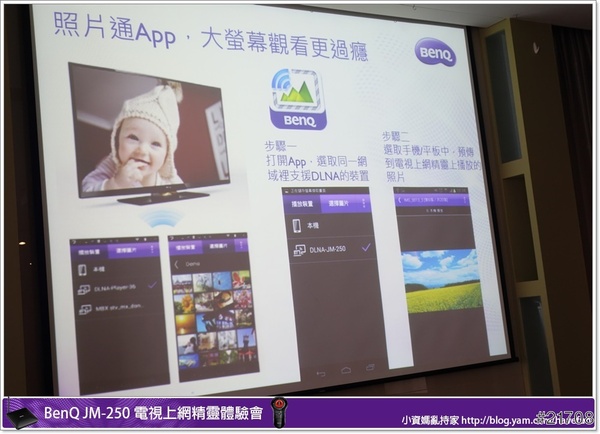Open overflow menu in the DLNA-Player 36 phone screen
Screen dimensions: 600x434
(152, 250)
